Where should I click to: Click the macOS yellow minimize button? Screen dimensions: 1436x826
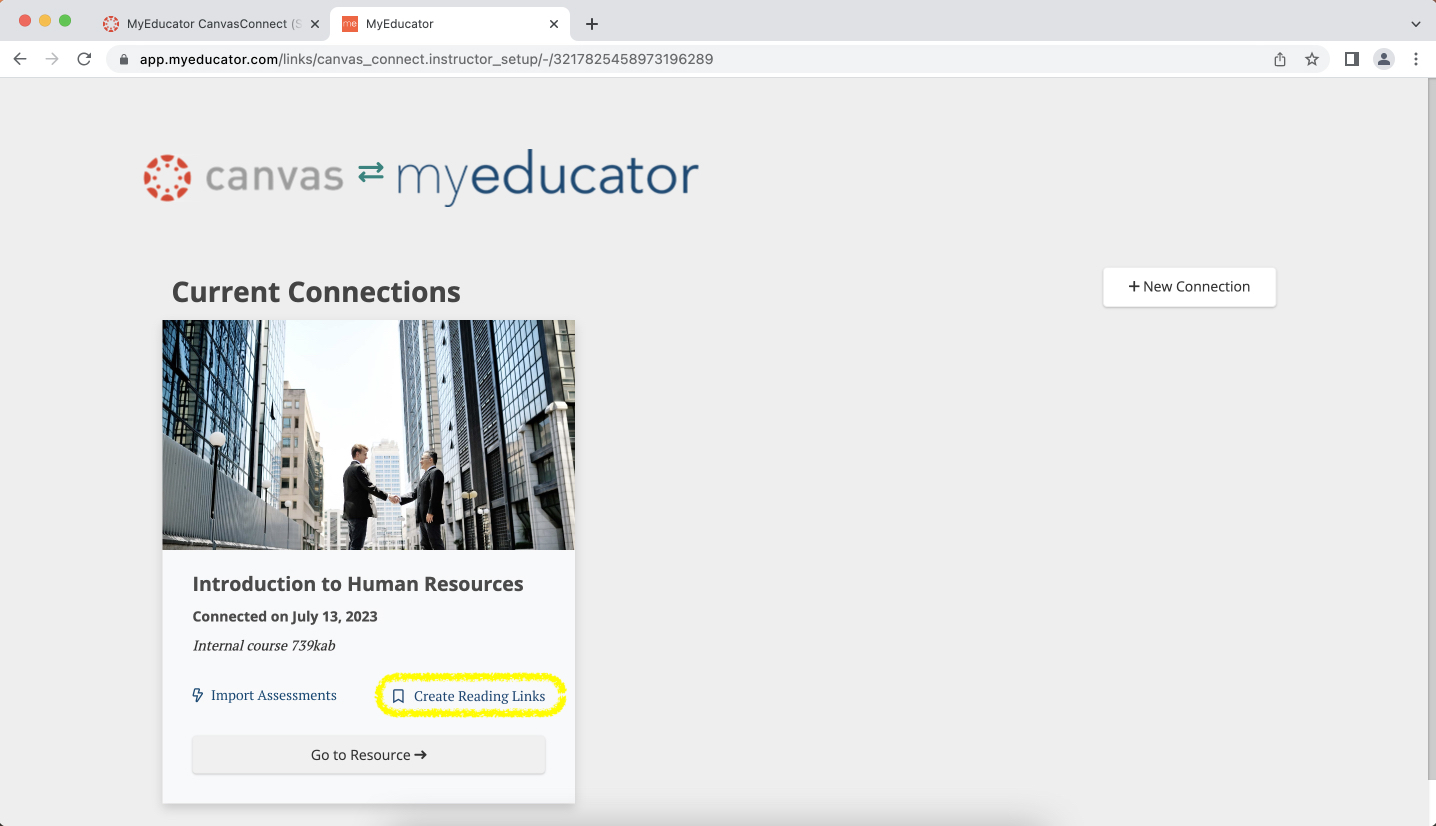pyautogui.click(x=45, y=21)
